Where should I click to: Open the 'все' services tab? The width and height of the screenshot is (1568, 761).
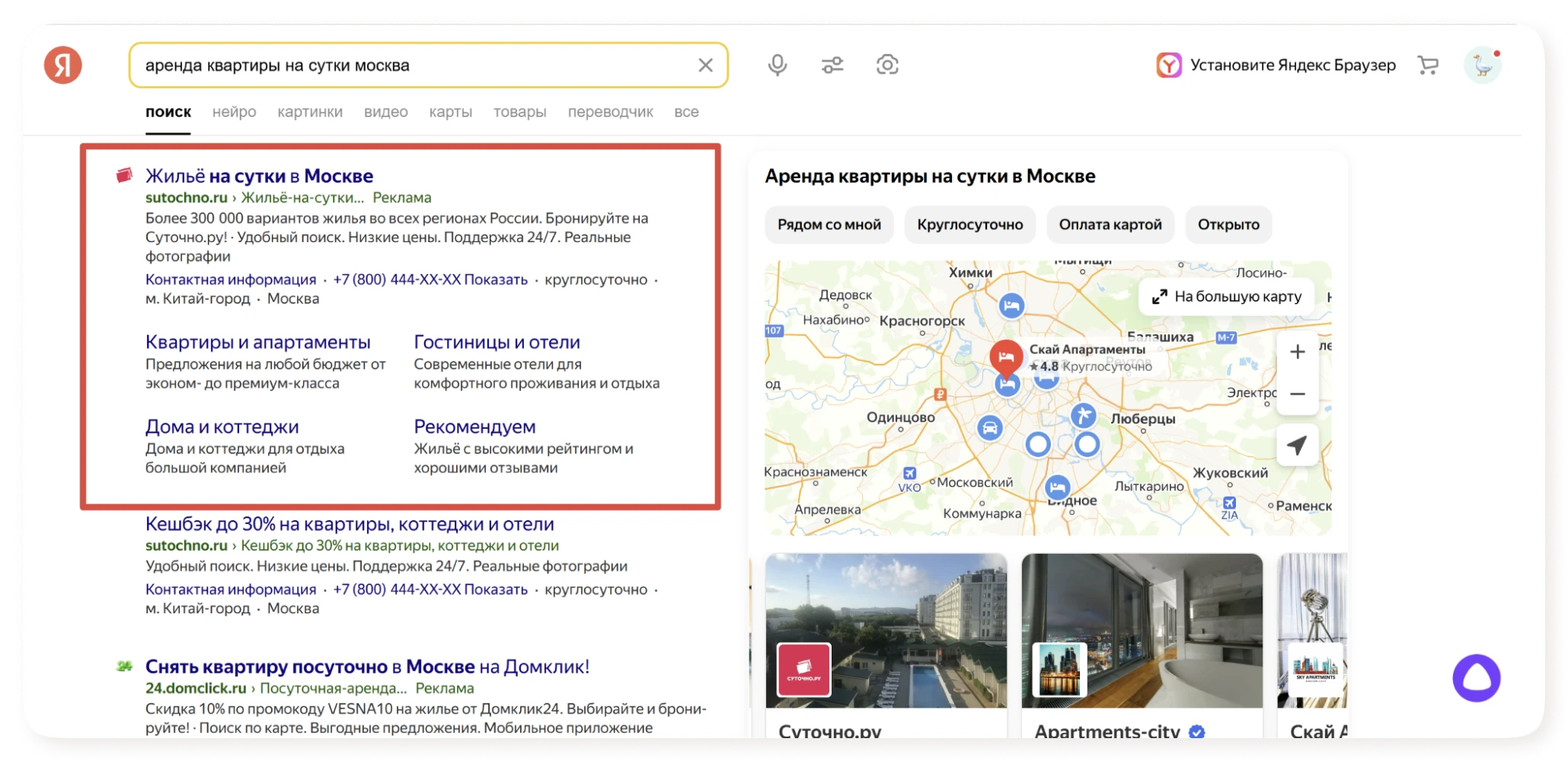686,112
